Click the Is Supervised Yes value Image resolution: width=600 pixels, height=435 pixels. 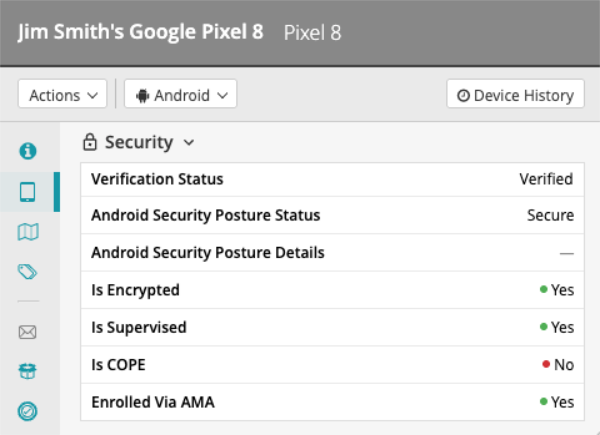click(x=563, y=327)
